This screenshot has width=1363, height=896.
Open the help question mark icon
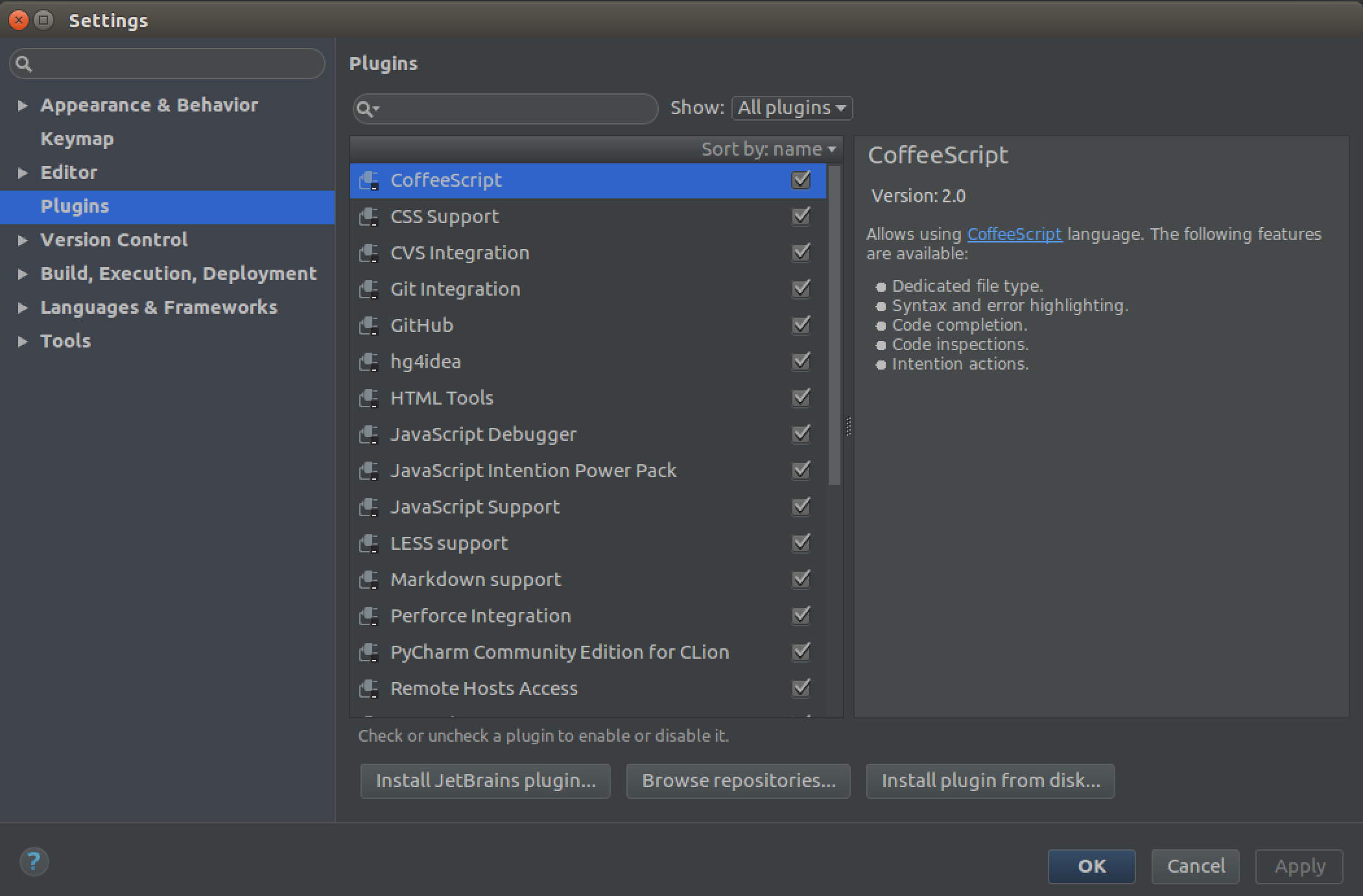click(x=34, y=862)
